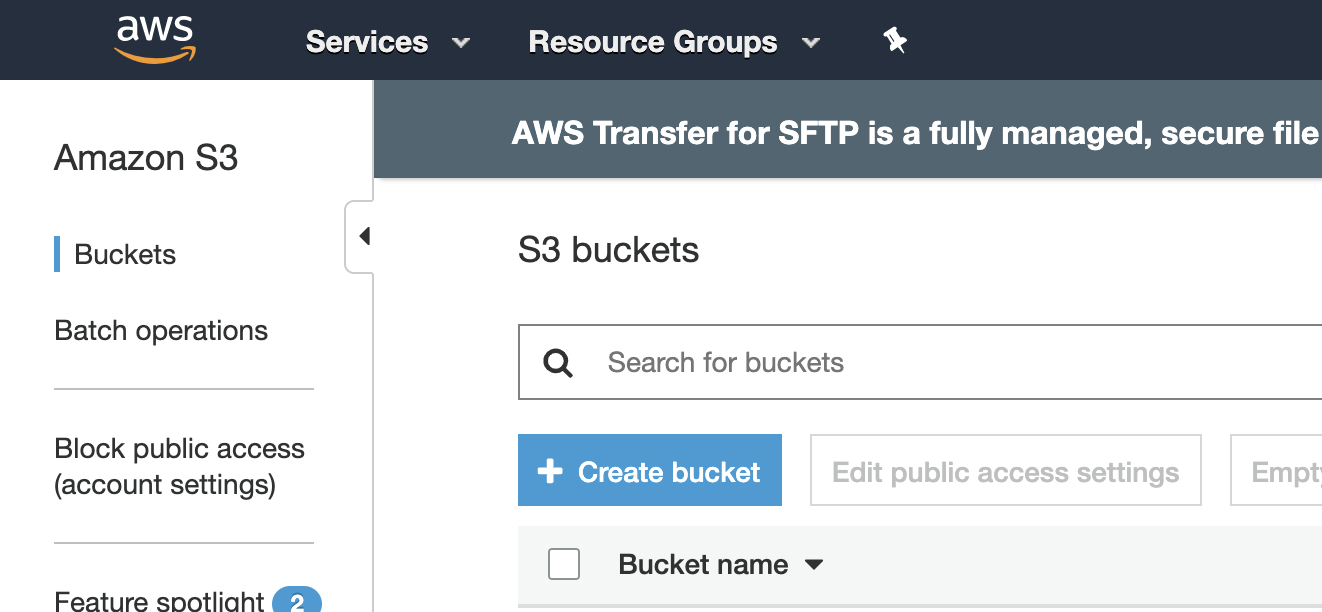Toggle the select-all buckets checkbox

(x=564, y=564)
